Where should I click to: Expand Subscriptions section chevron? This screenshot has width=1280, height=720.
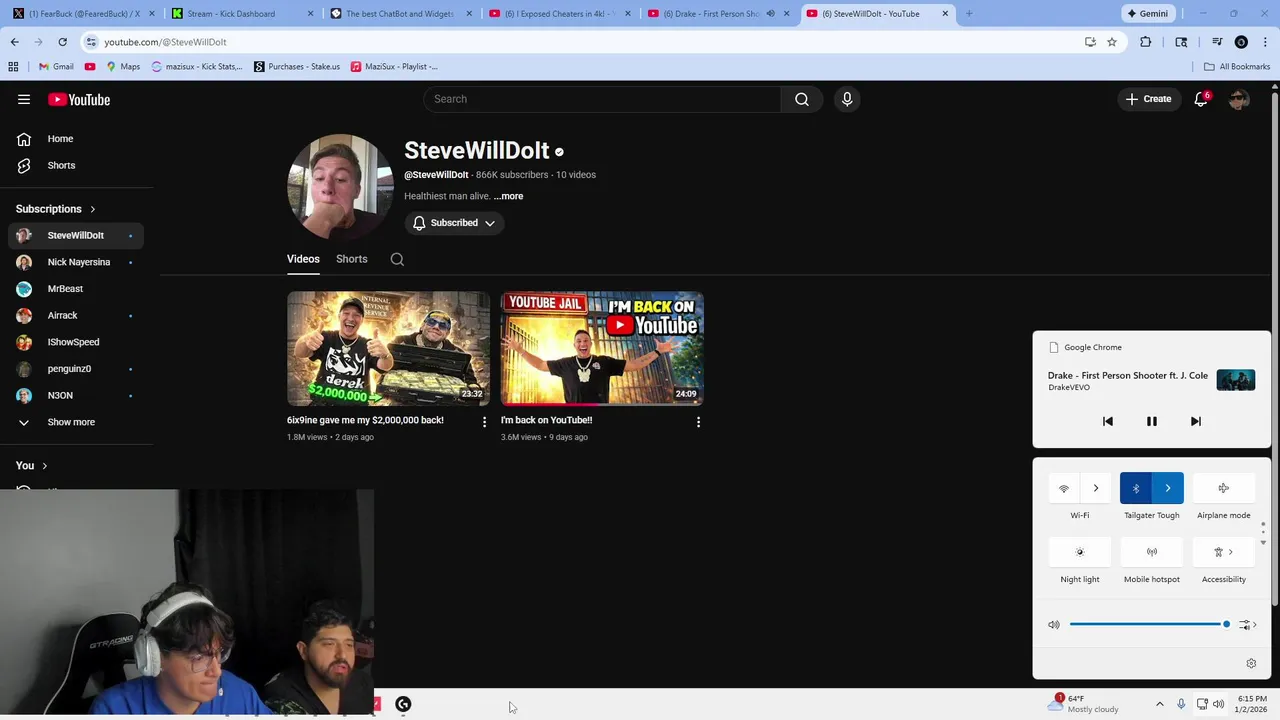tap(93, 209)
